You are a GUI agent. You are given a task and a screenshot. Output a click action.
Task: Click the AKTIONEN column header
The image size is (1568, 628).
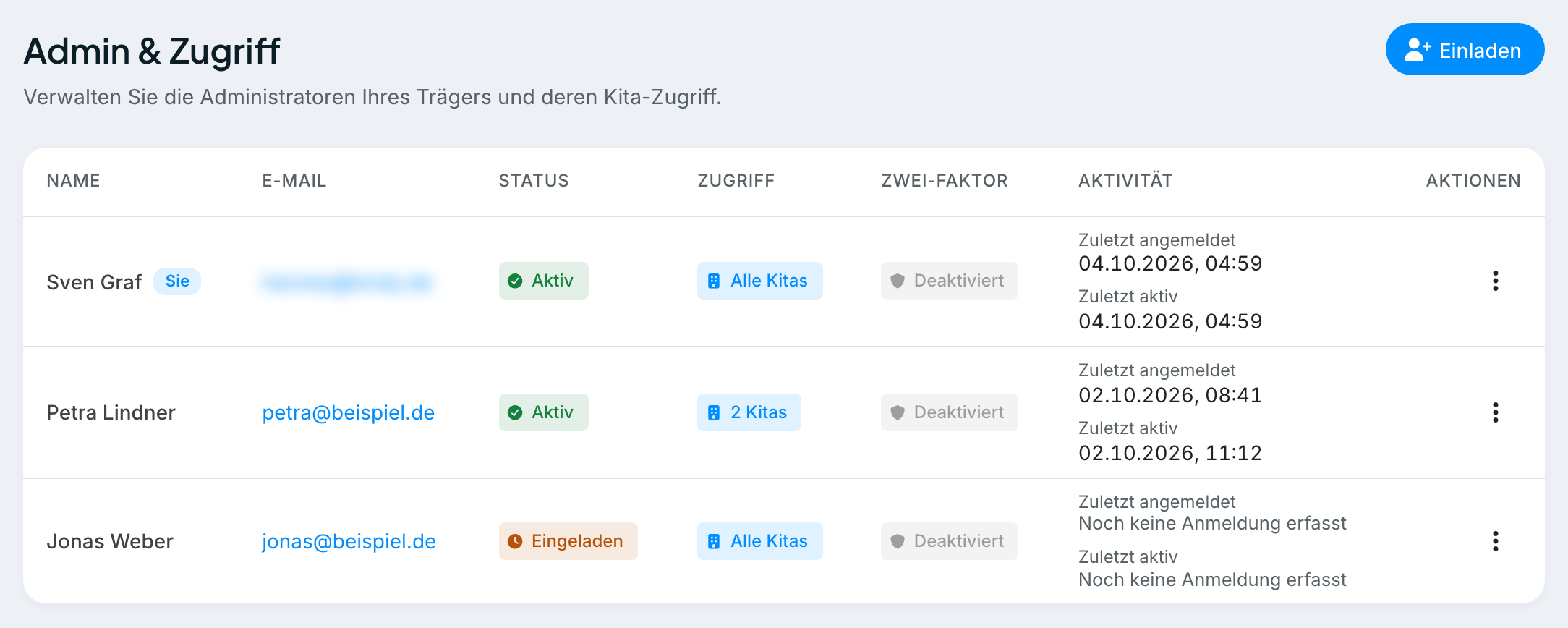coord(1473,181)
